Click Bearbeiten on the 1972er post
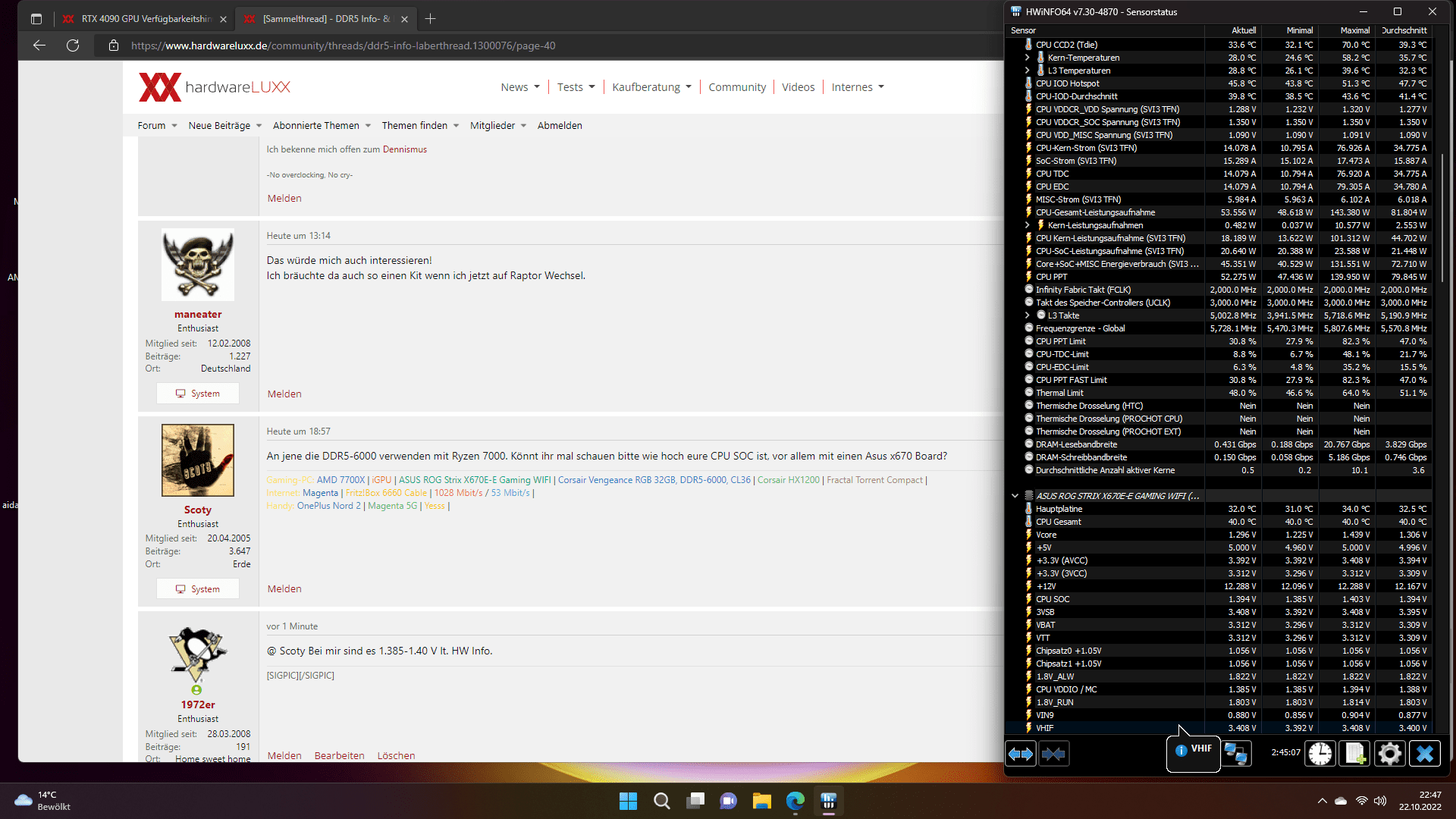Viewport: 1456px width, 819px height. tap(339, 755)
